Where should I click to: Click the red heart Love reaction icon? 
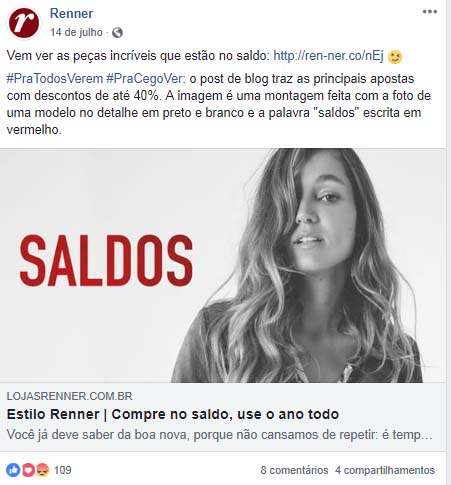(28, 470)
